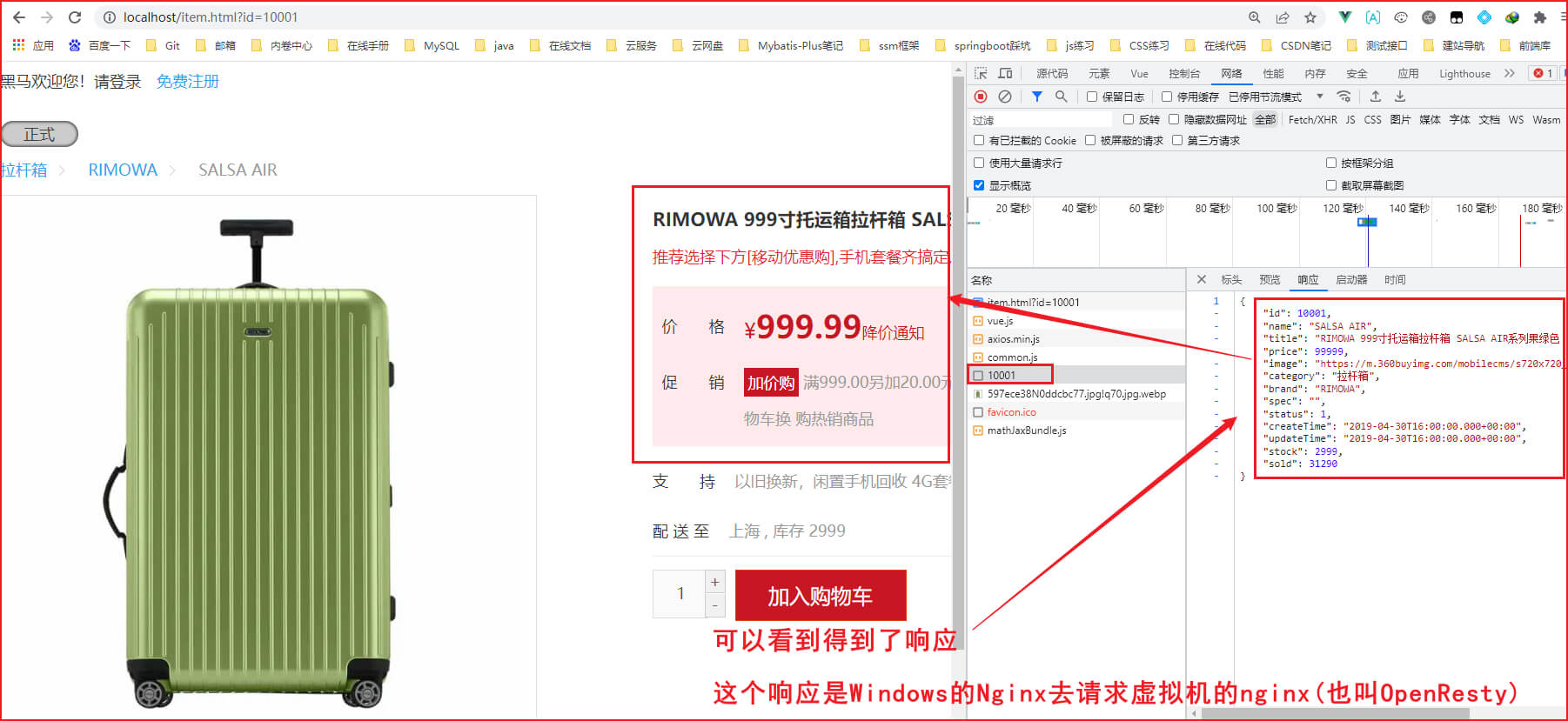Clear the network log

click(1005, 97)
